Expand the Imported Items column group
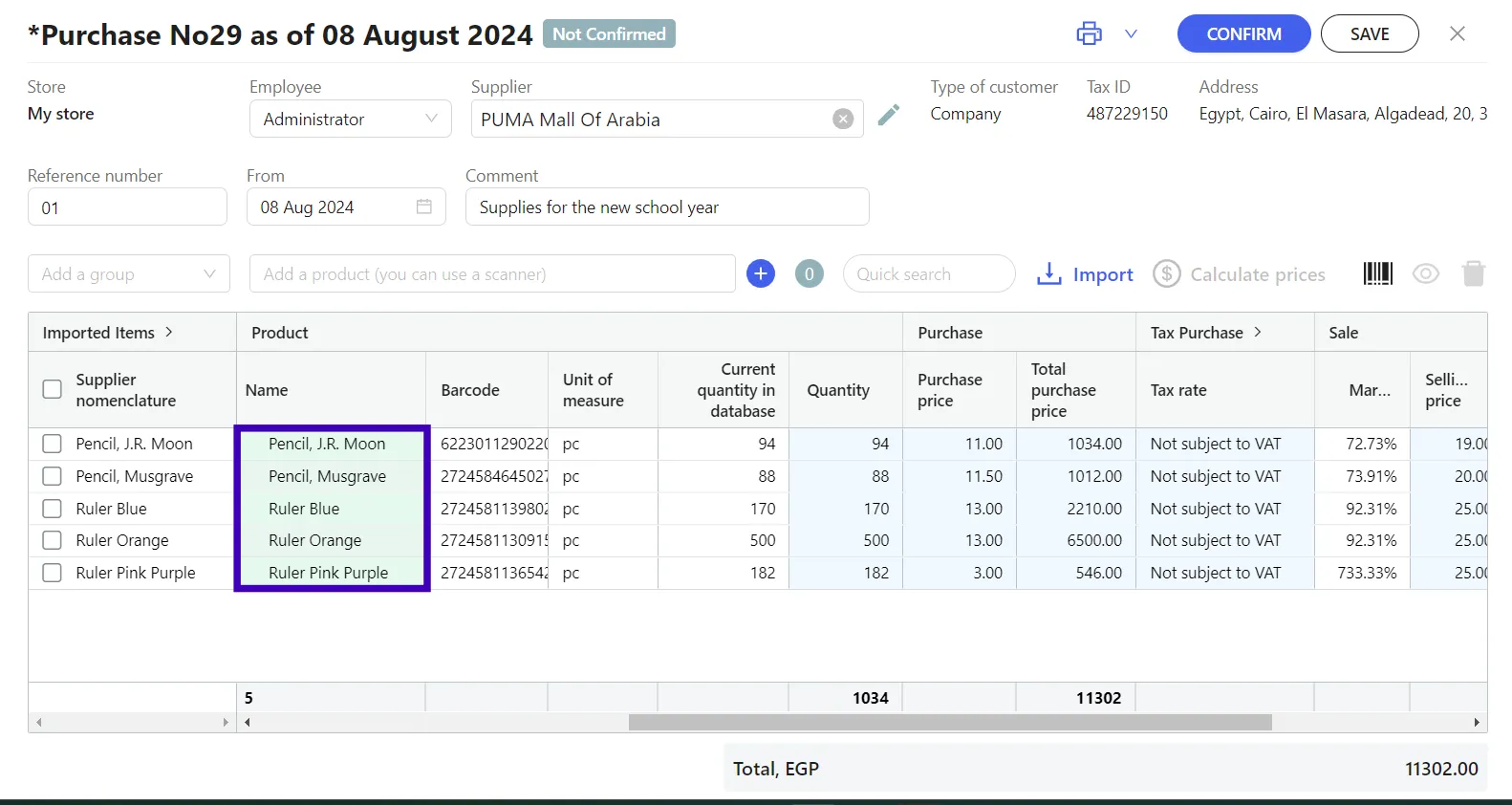Screen dimensions: 1512x805 [169, 332]
